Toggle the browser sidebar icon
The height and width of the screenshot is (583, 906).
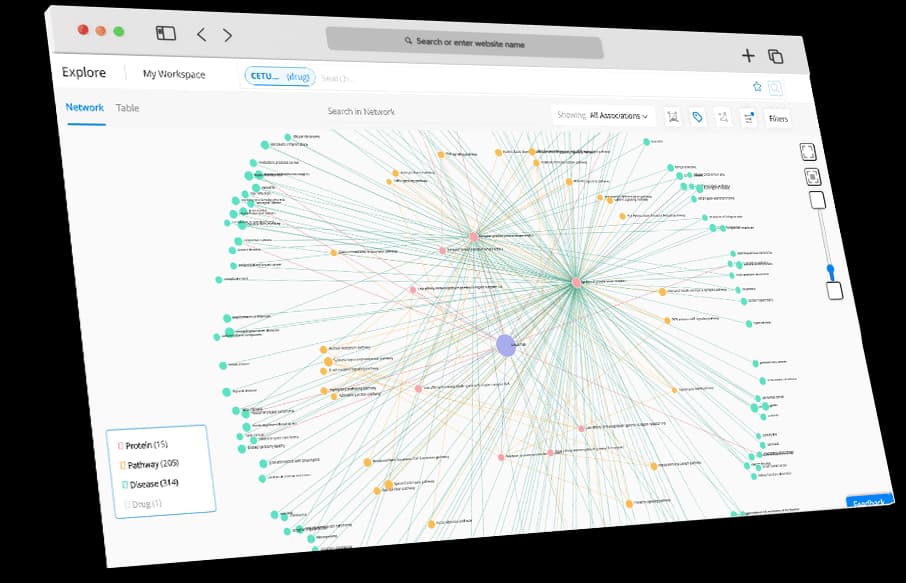pos(166,33)
